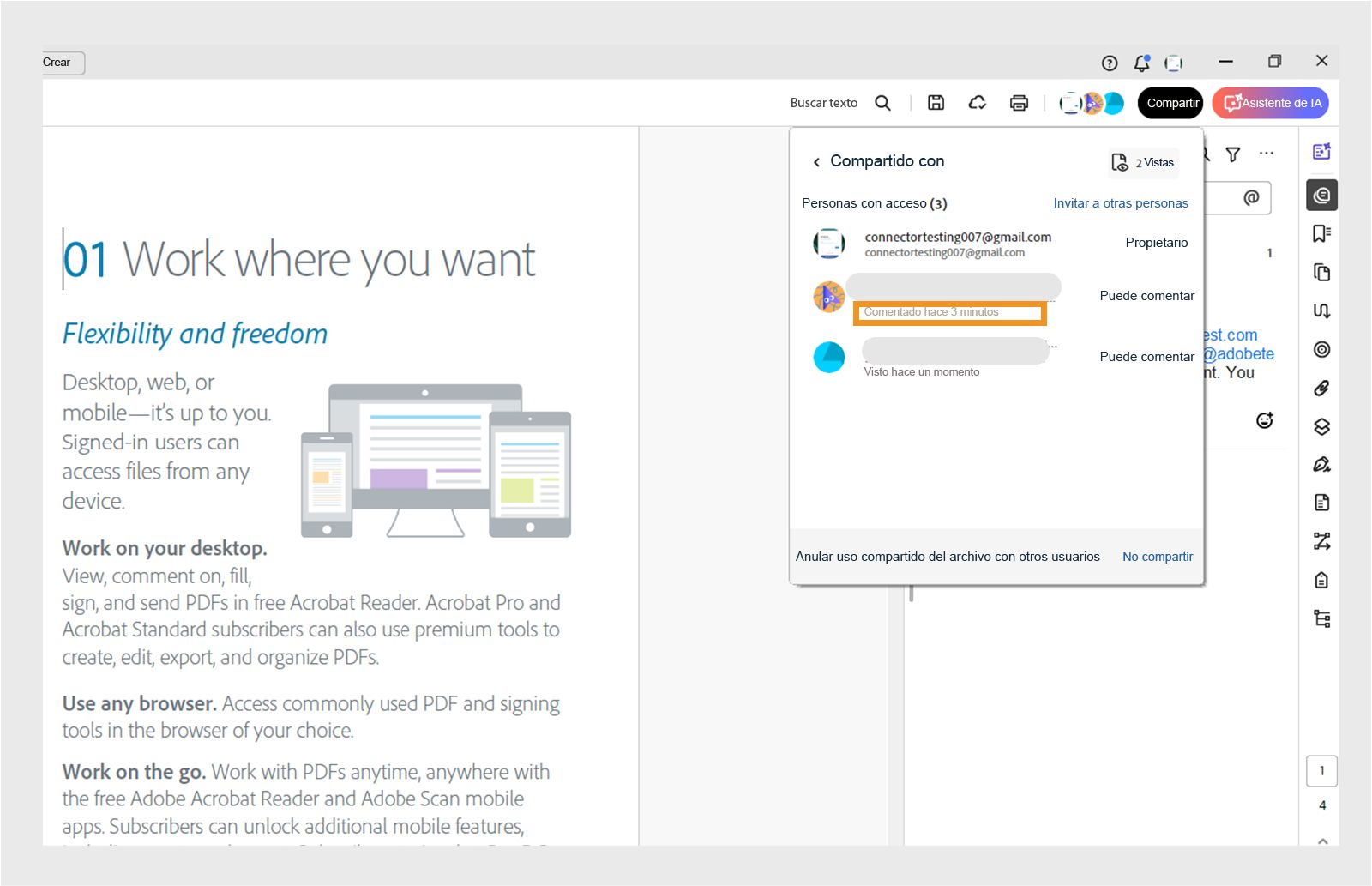This screenshot has width=1372, height=886.
Task: Click the current page number box showing 1
Action: click(x=1321, y=771)
